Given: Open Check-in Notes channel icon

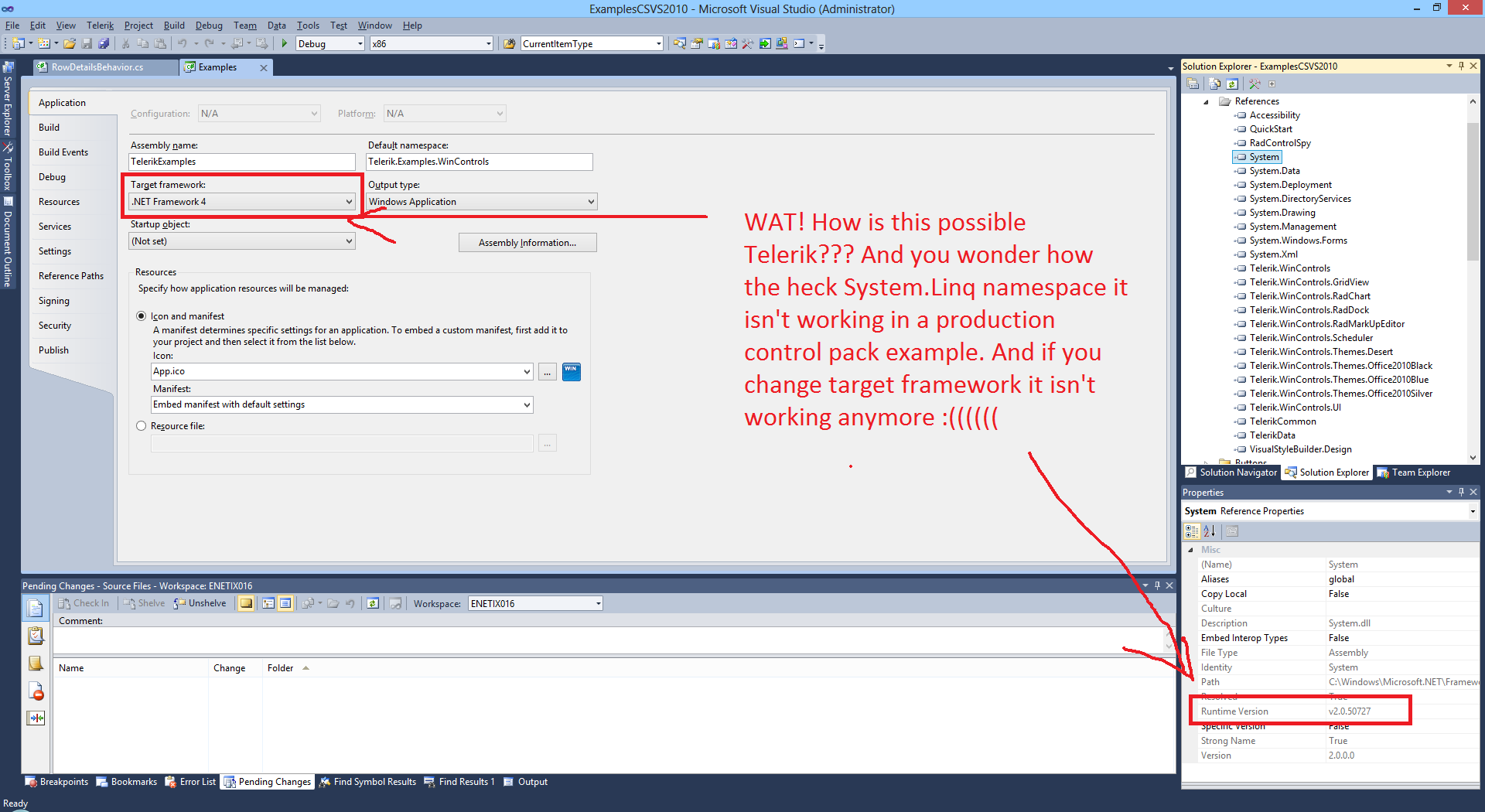Looking at the screenshot, I should coord(36,663).
